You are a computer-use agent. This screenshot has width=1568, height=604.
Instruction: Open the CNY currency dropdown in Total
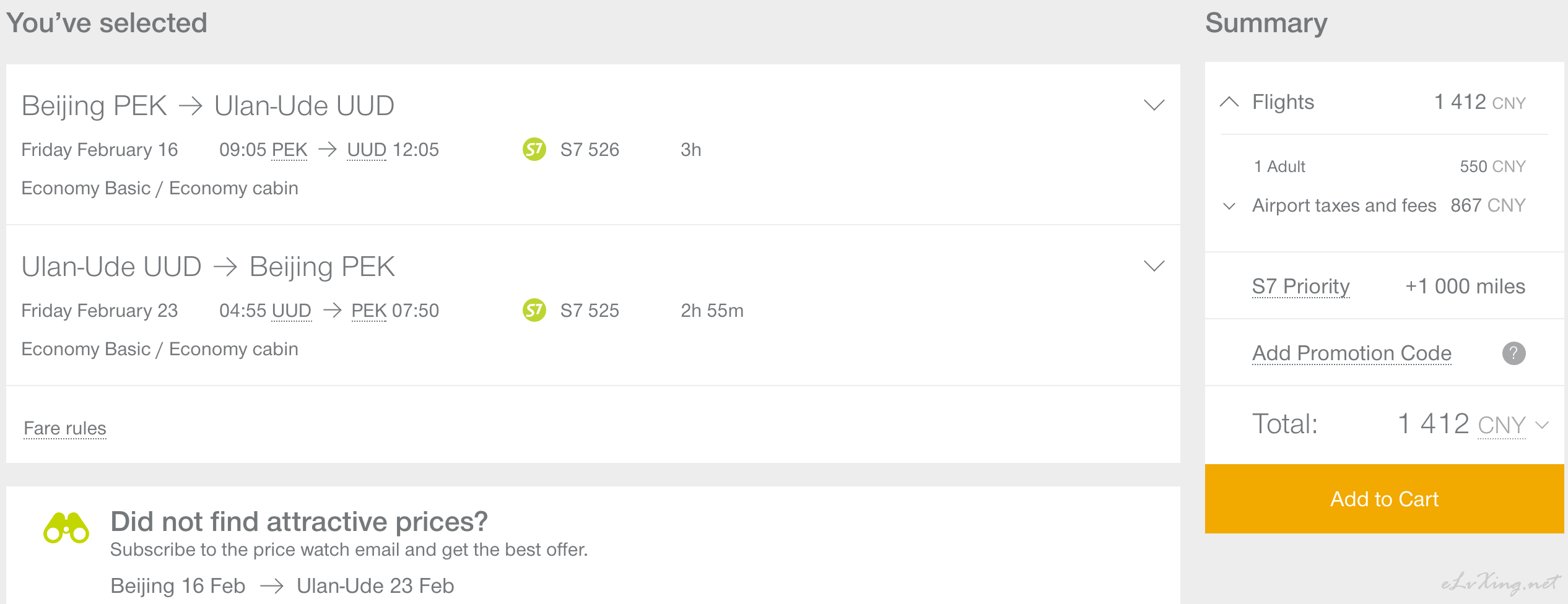click(x=1514, y=425)
